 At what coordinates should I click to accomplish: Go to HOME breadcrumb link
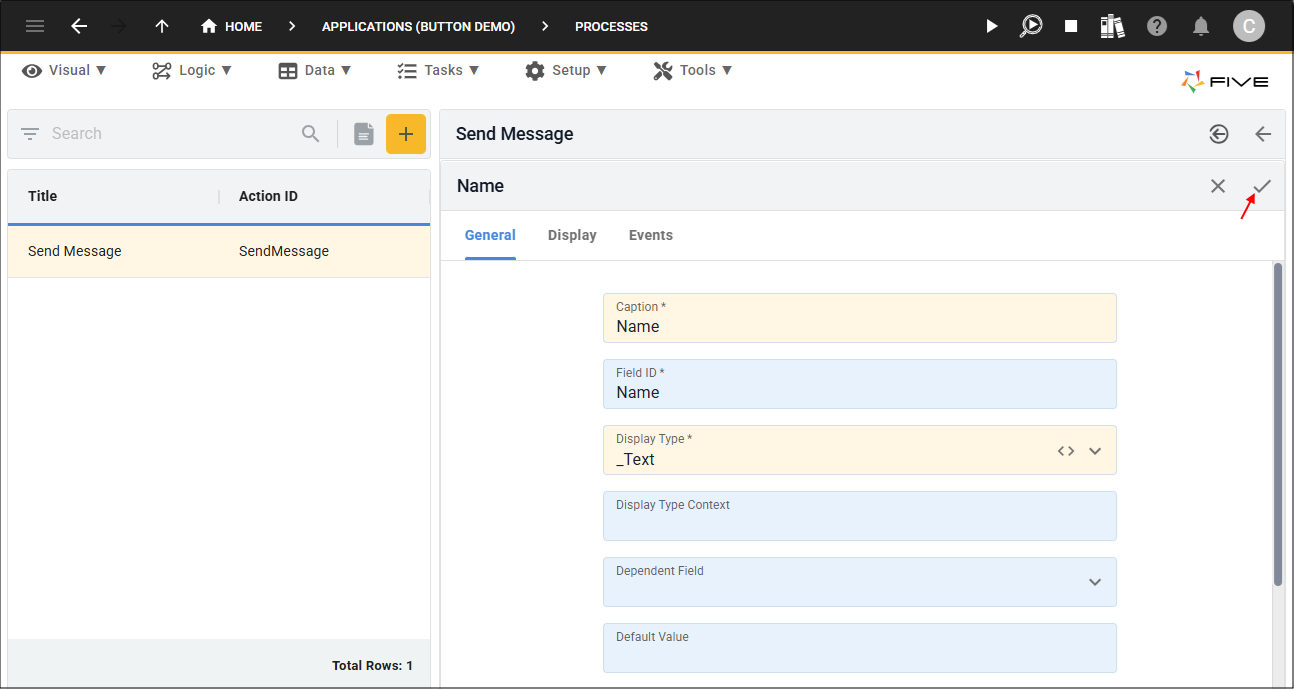tap(231, 26)
